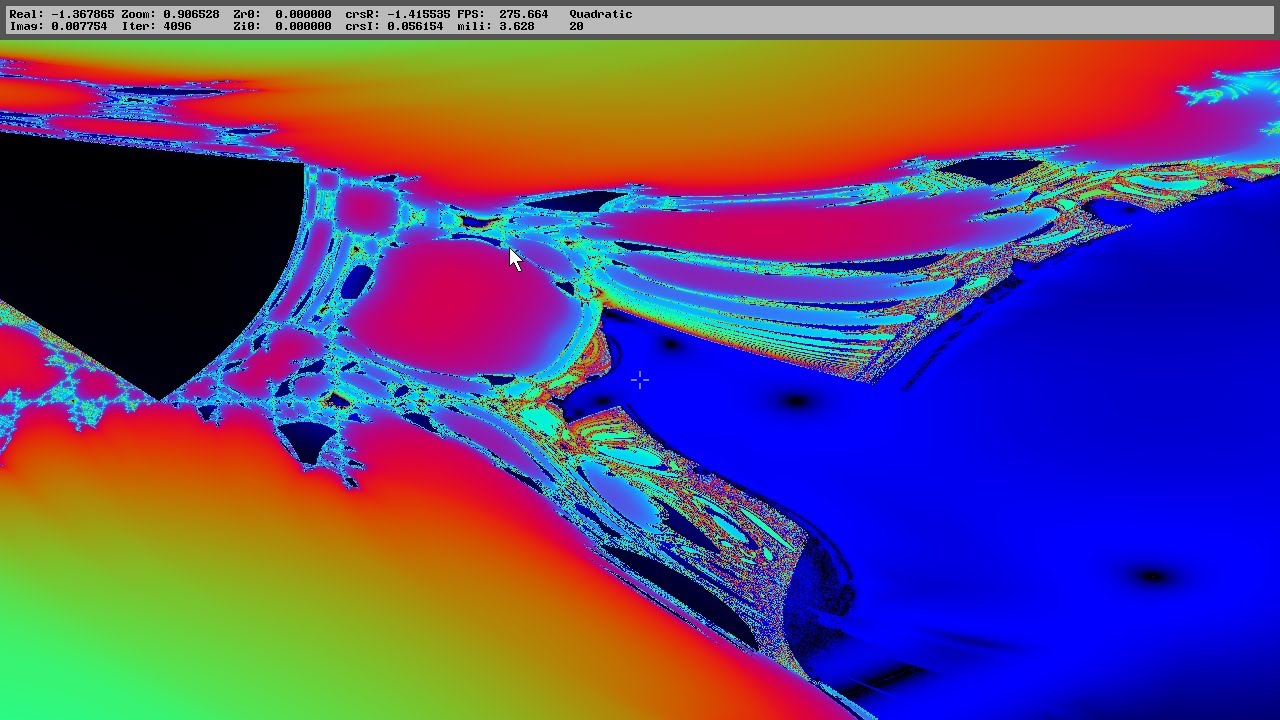Click the crsI value 0.056154
This screenshot has height=720, width=1280.
pyautogui.click(x=414, y=26)
